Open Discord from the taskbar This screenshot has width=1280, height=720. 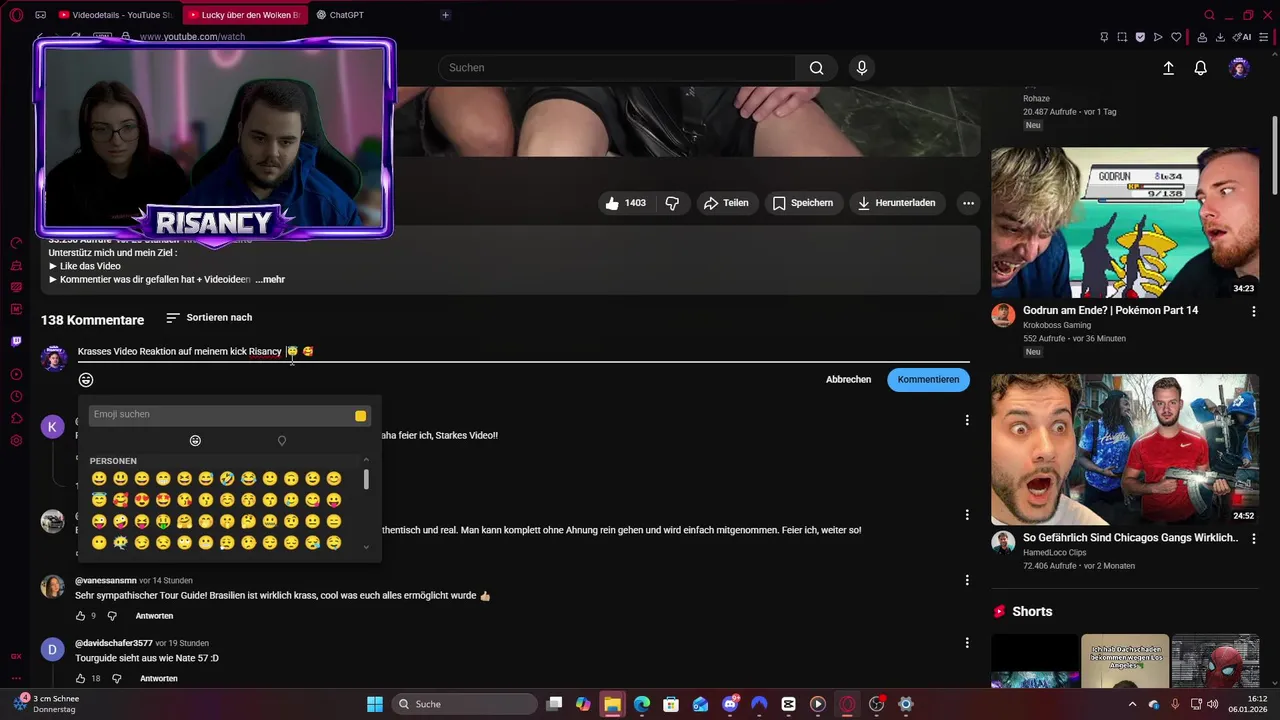pyautogui.click(x=730, y=704)
